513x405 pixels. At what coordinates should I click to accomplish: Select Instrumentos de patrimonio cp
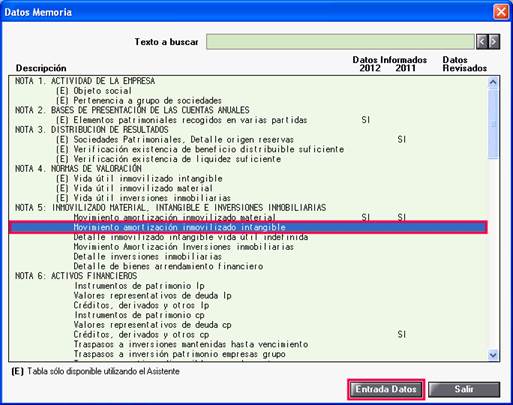point(248,315)
